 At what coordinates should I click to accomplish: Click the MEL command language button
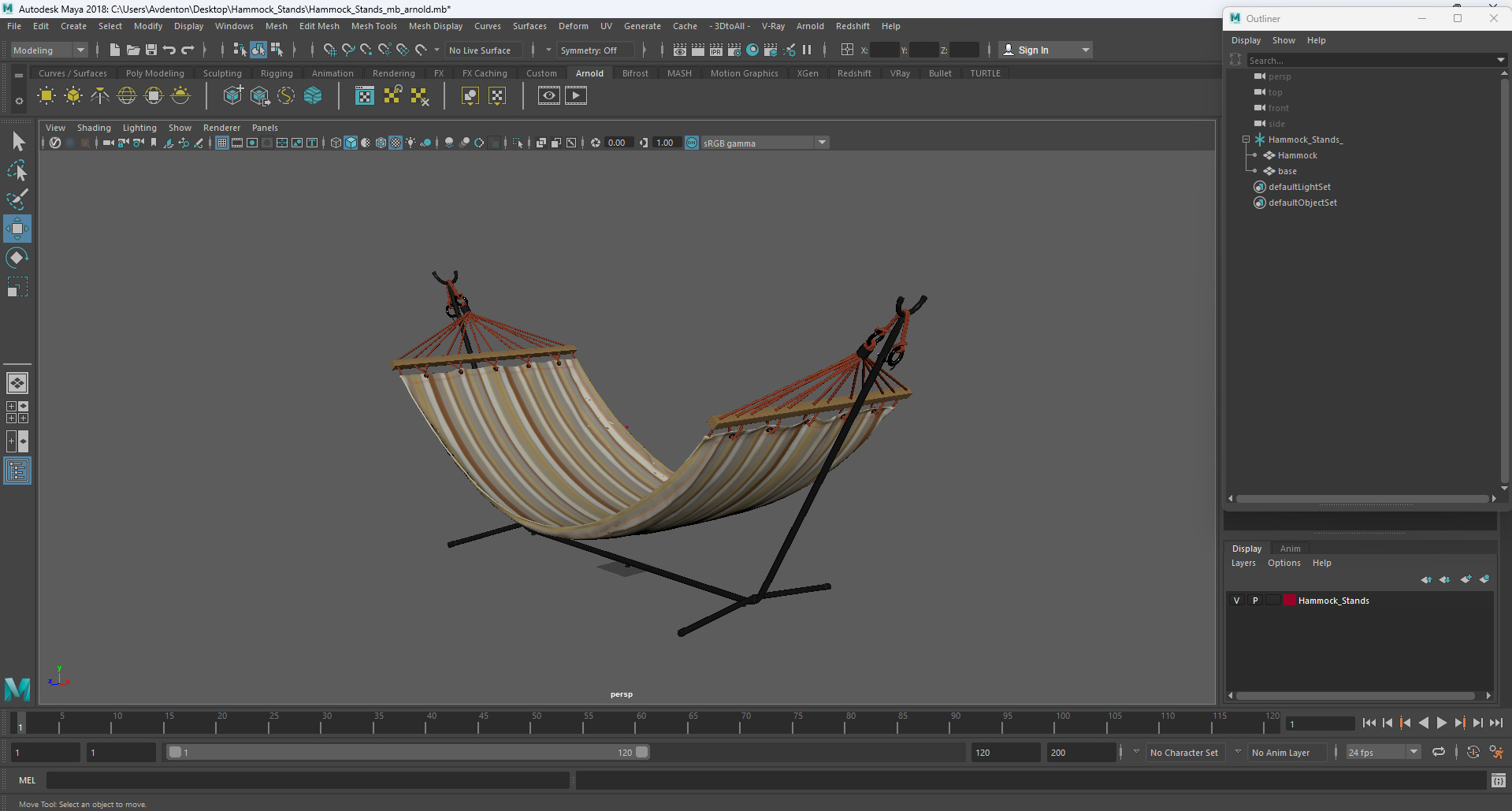click(x=28, y=780)
